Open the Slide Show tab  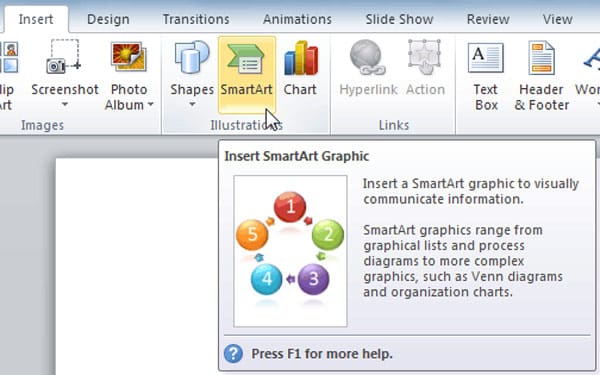click(399, 19)
